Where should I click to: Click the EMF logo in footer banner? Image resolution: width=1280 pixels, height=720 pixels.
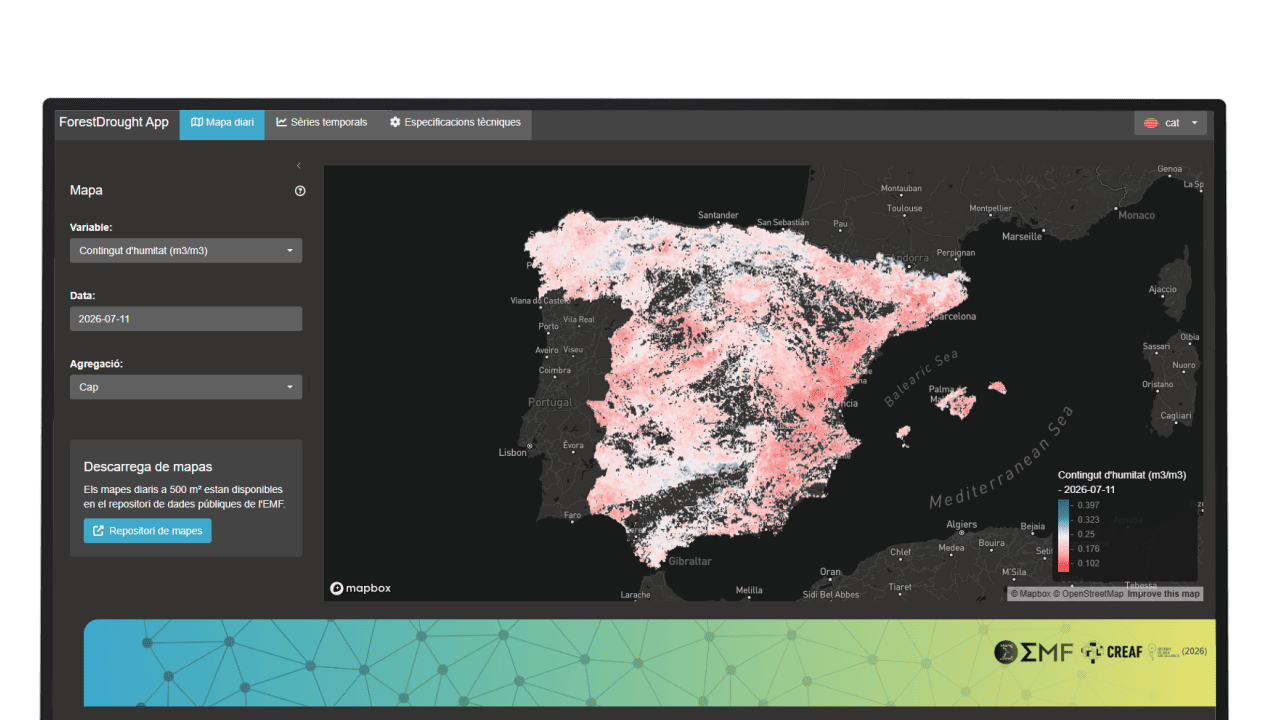pos(1033,652)
